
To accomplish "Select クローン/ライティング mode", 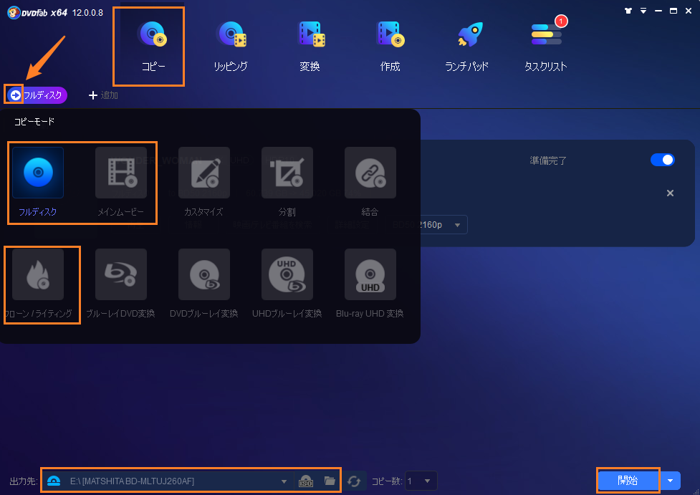I will [x=39, y=274].
